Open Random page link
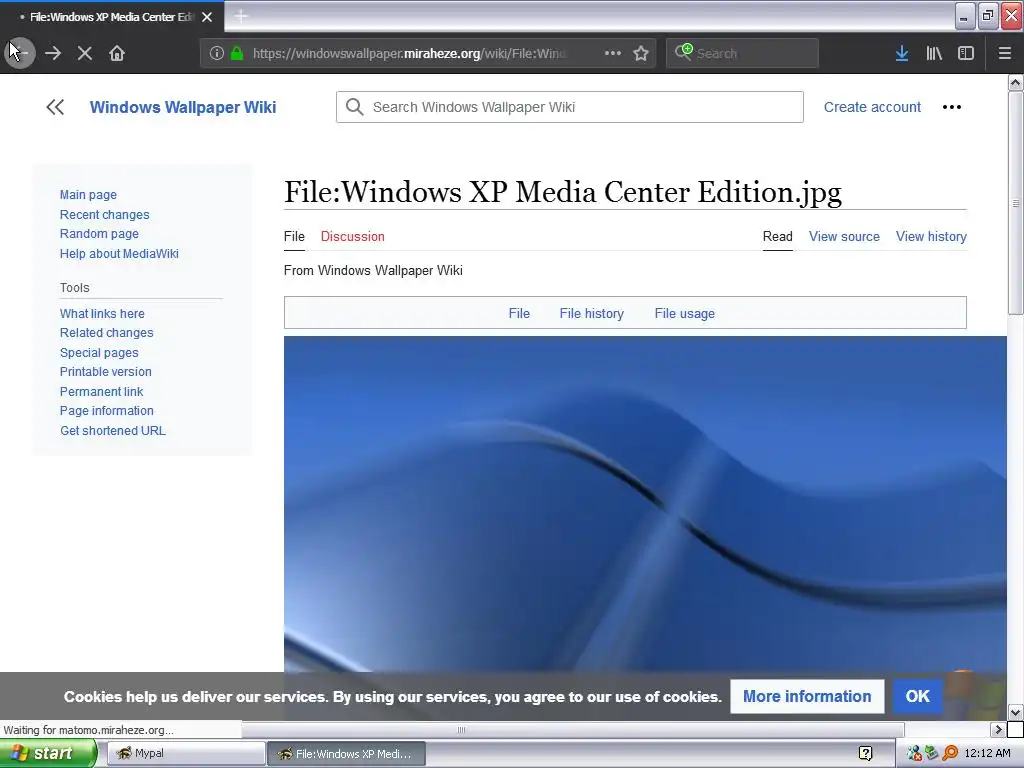The height and width of the screenshot is (768, 1024). point(99,234)
